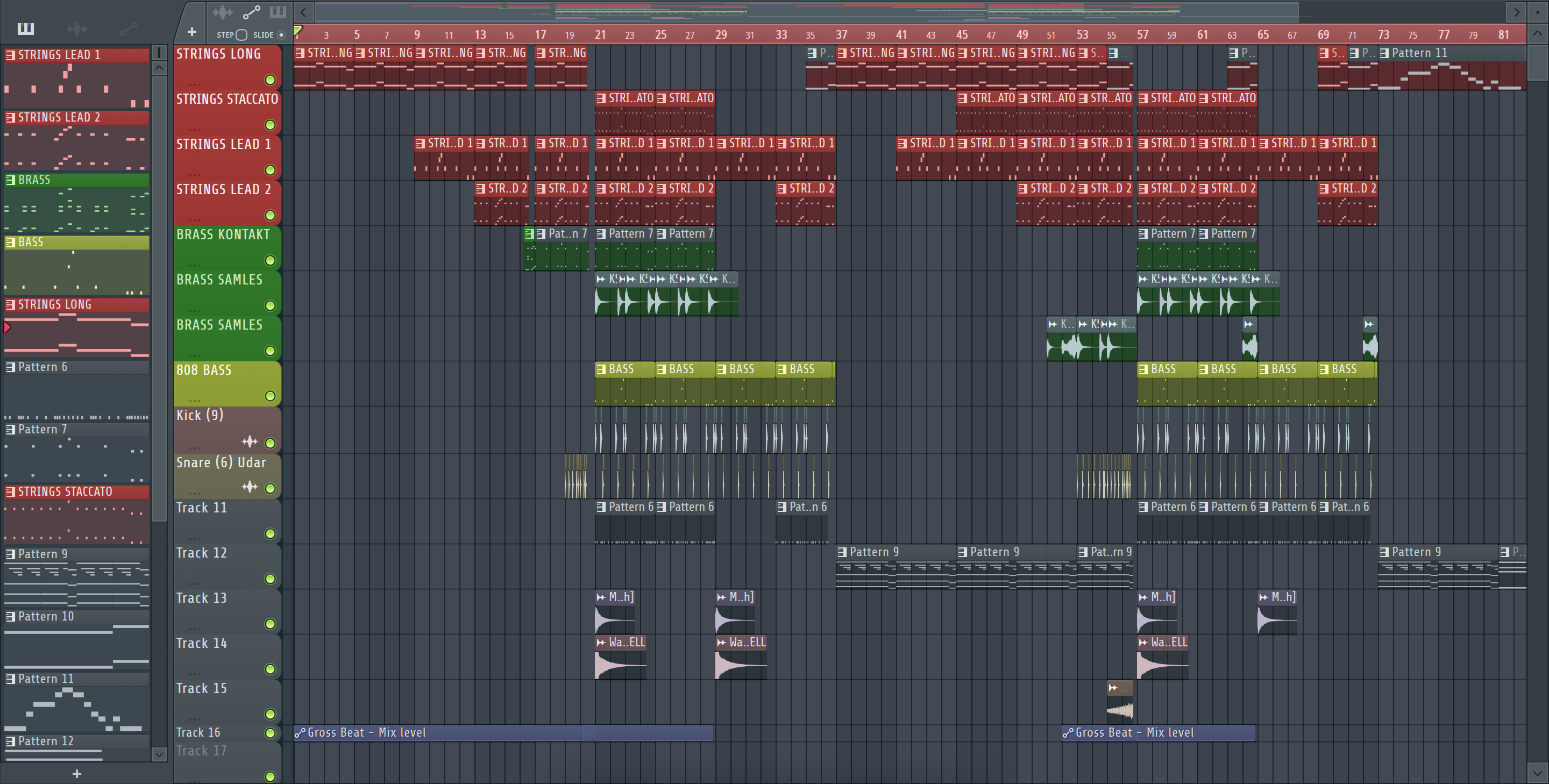Enable the STEP editing checkbox
Screen dimensions: 1549x784
point(241,35)
